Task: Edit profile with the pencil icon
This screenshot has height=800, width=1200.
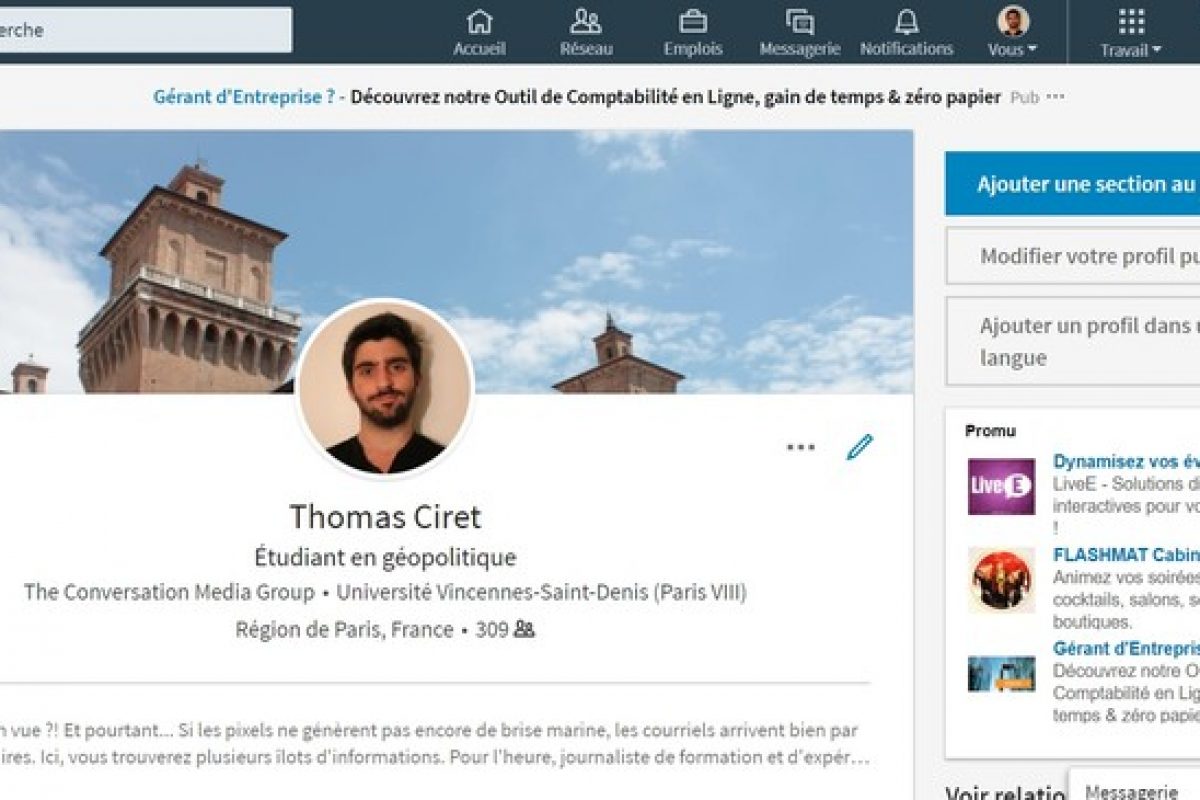Action: pos(859,446)
